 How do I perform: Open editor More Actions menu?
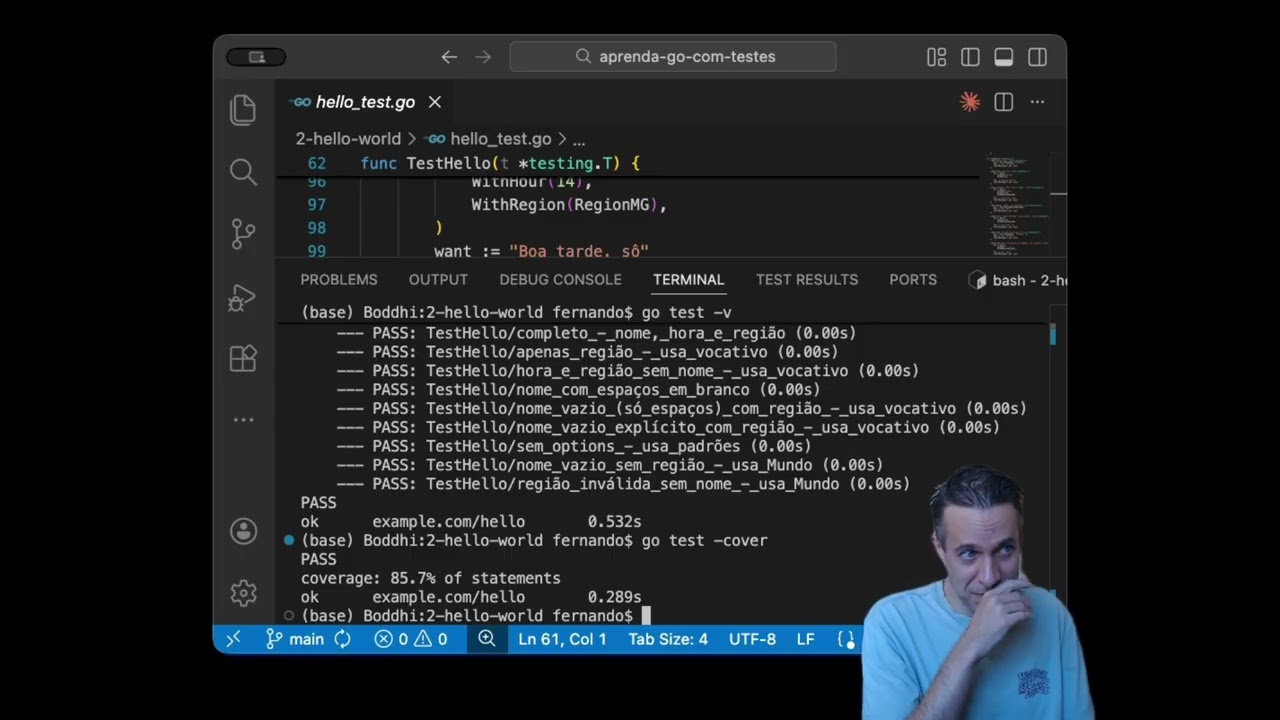(1037, 102)
